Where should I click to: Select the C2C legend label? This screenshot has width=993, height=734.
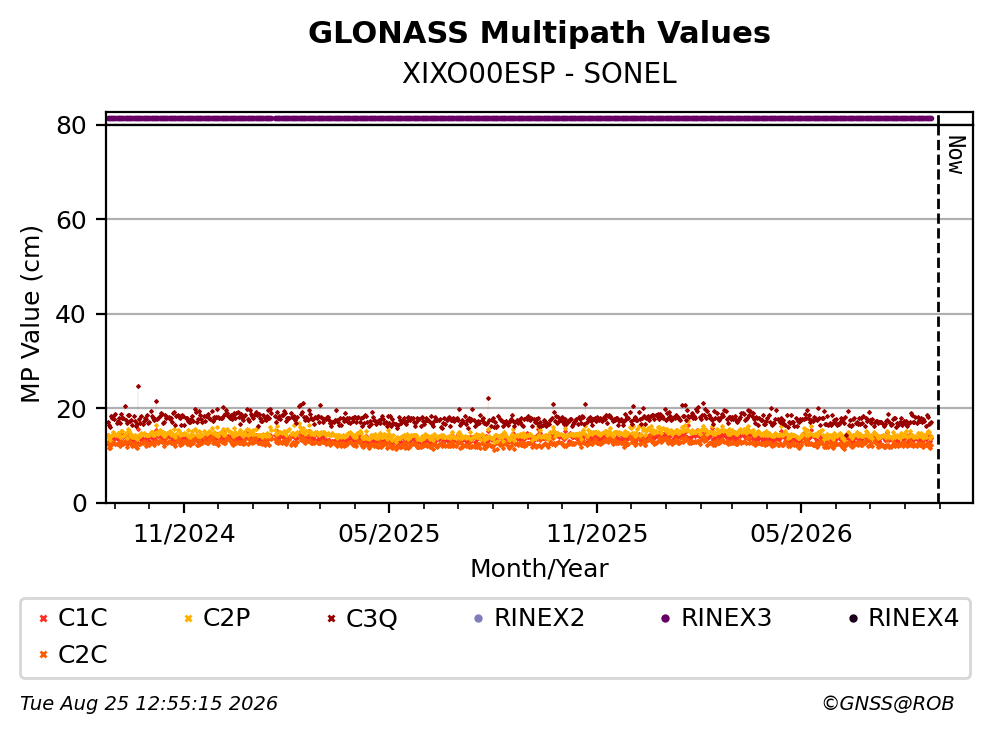click(x=82, y=655)
